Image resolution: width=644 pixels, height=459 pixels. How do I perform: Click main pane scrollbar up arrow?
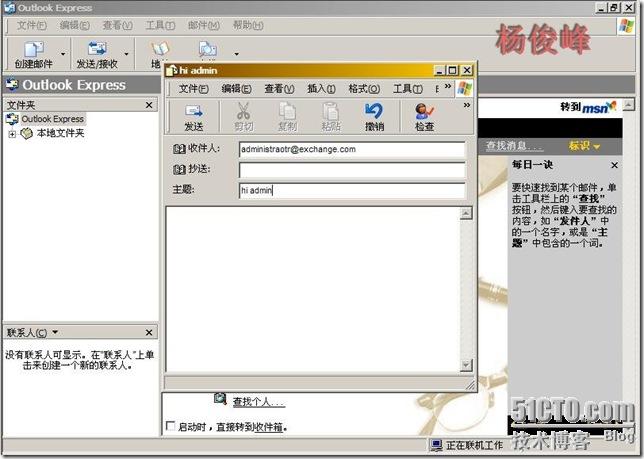629,106
